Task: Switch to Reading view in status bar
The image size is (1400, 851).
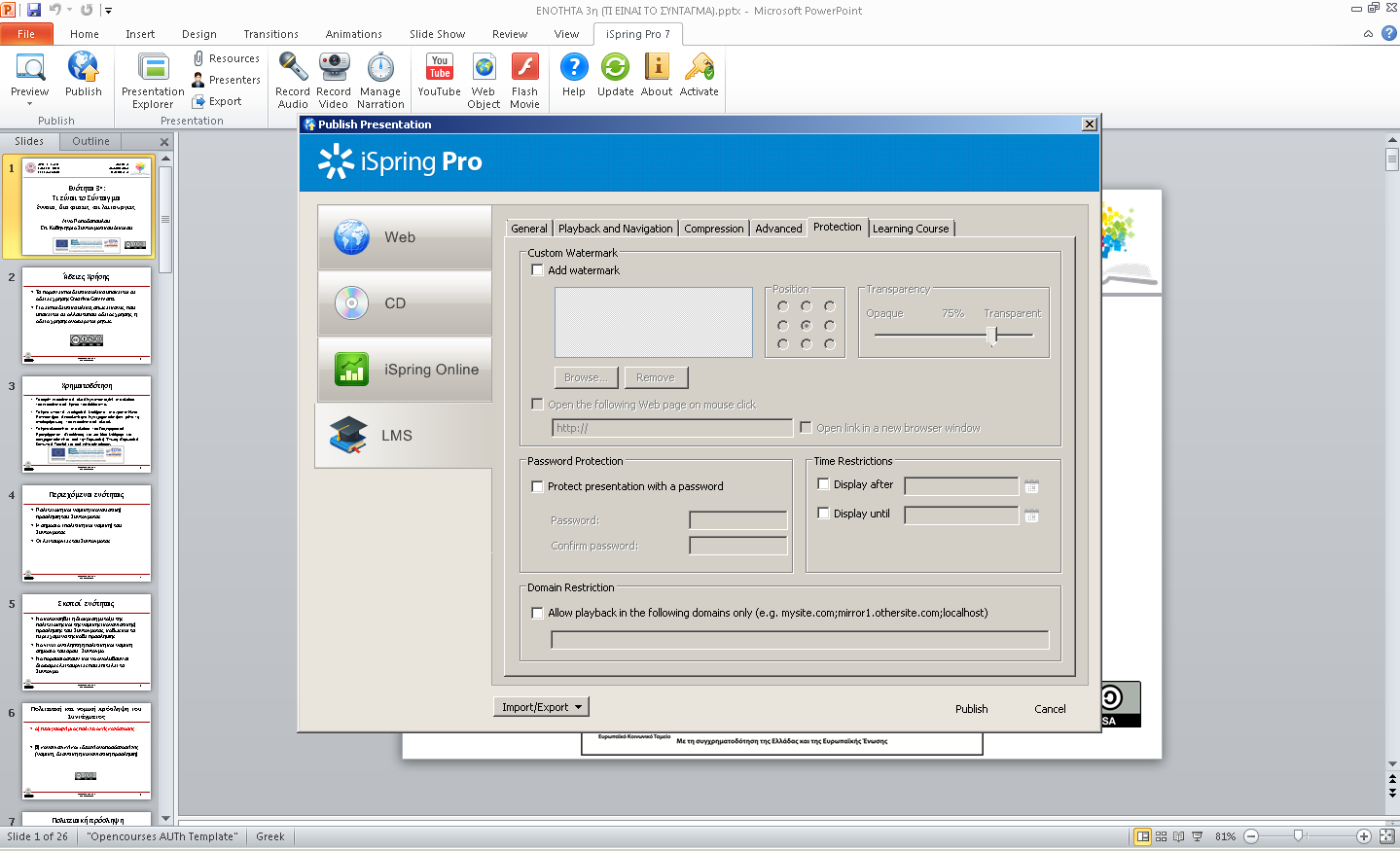Action: click(1179, 836)
